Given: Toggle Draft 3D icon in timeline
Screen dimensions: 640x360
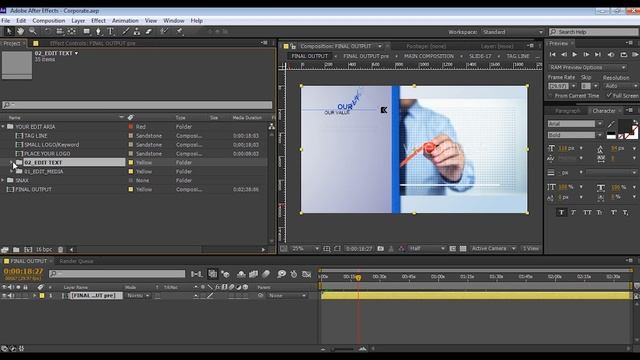Looking at the screenshot, I should pos(225,274).
